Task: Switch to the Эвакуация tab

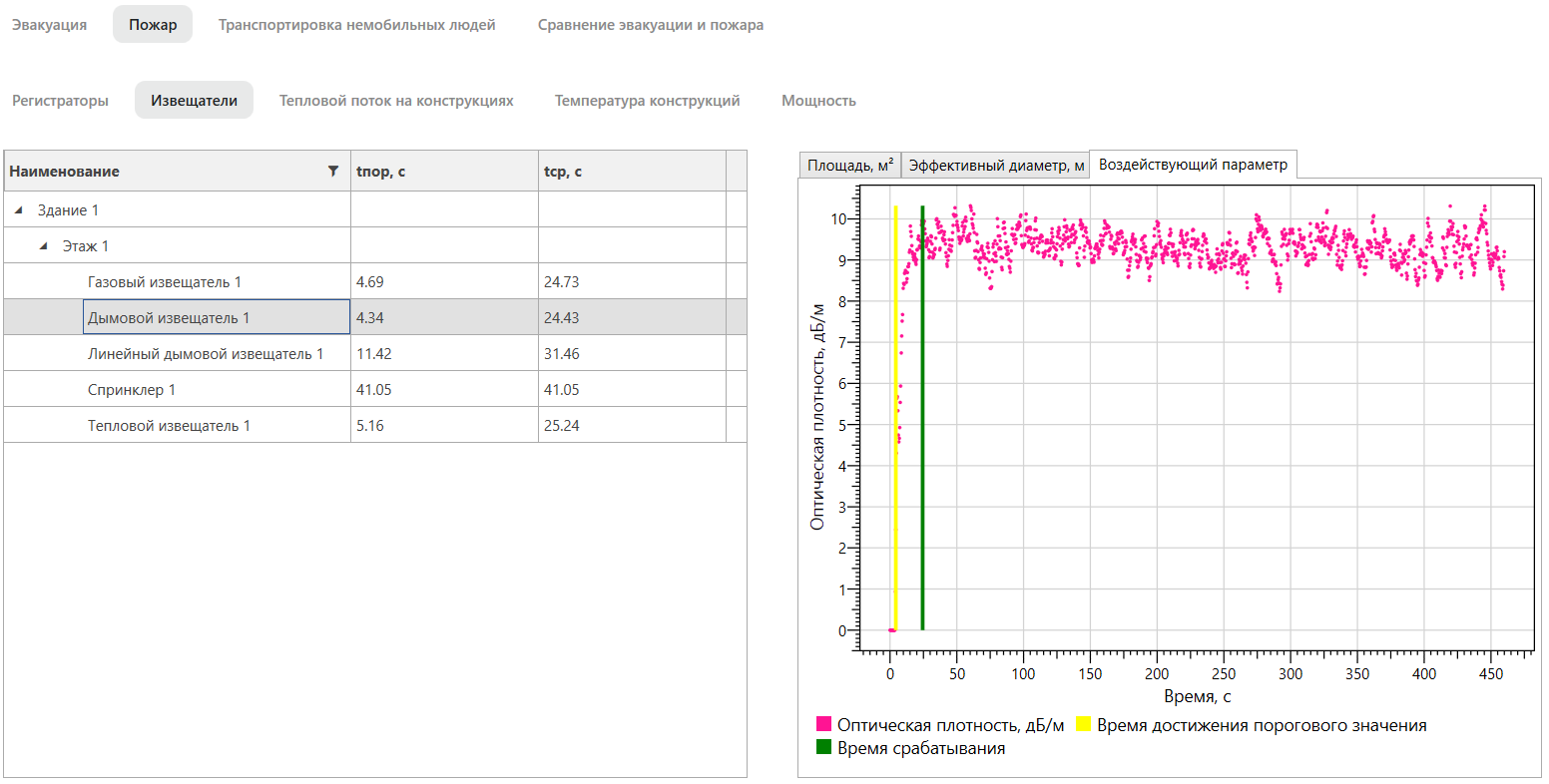Action: click(x=49, y=25)
